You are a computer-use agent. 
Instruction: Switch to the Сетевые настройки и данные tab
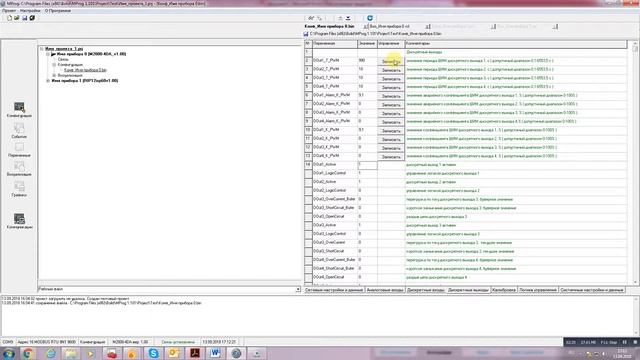tap(333, 290)
